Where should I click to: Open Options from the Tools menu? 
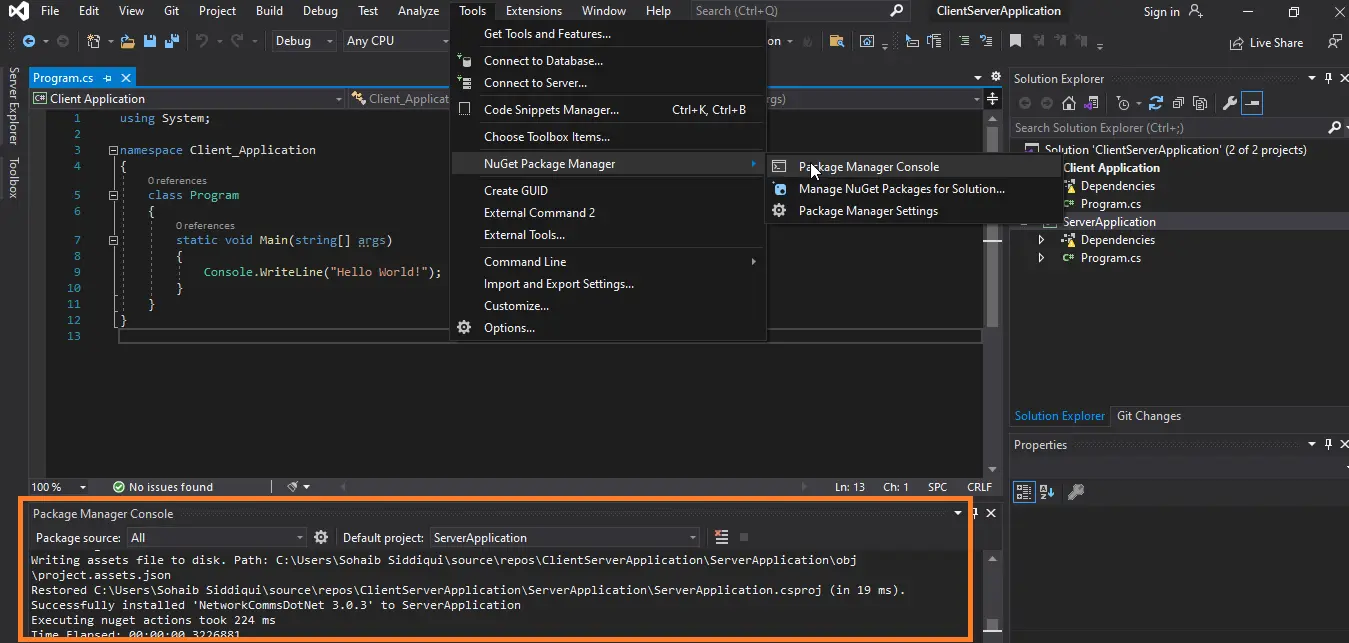(x=509, y=328)
